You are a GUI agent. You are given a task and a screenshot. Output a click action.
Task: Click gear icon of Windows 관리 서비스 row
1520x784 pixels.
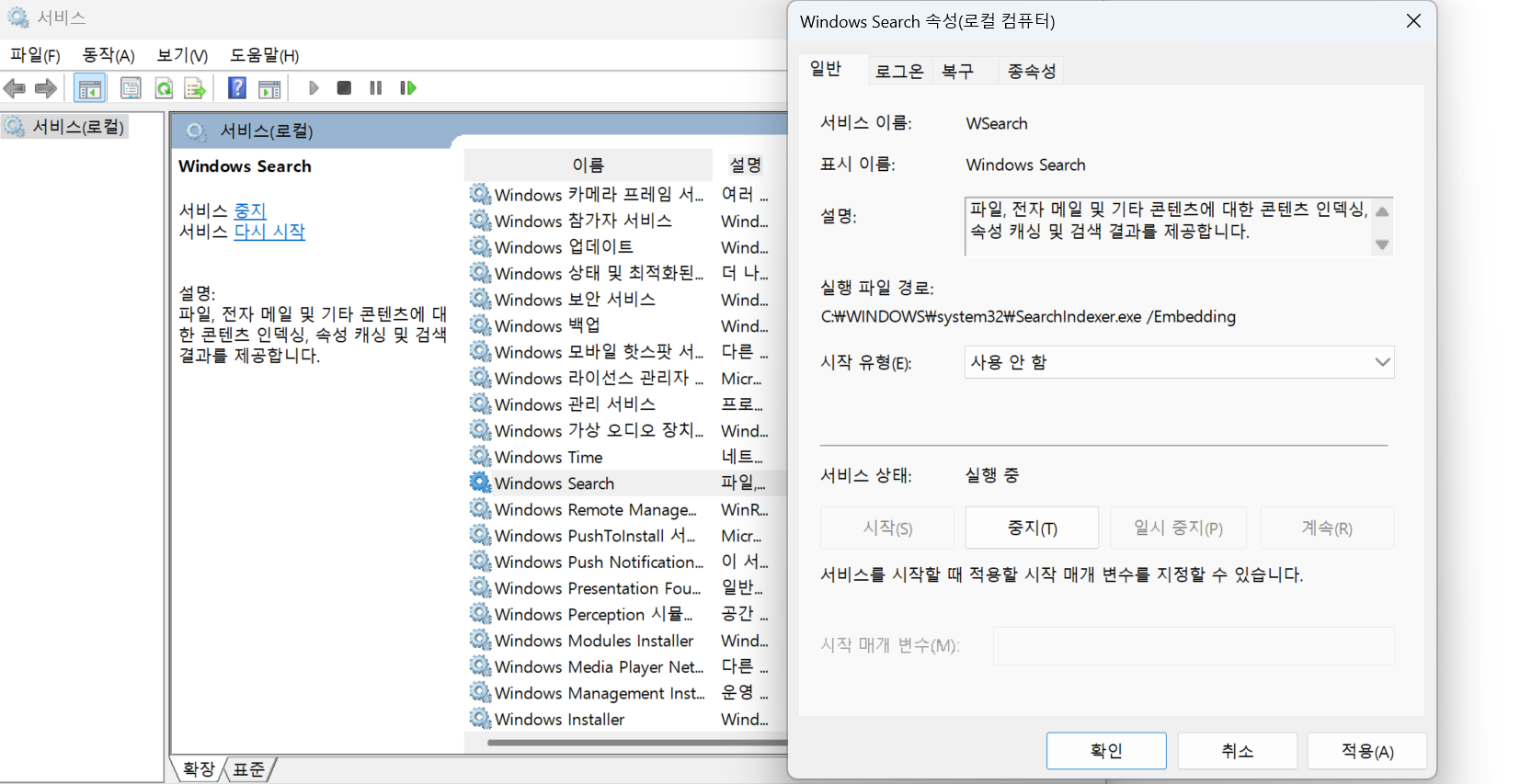point(480,403)
